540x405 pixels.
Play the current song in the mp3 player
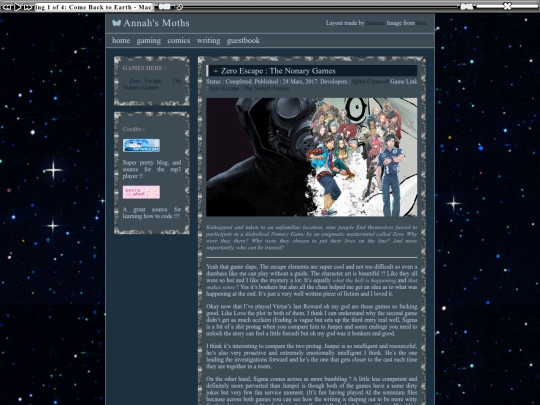18,7
